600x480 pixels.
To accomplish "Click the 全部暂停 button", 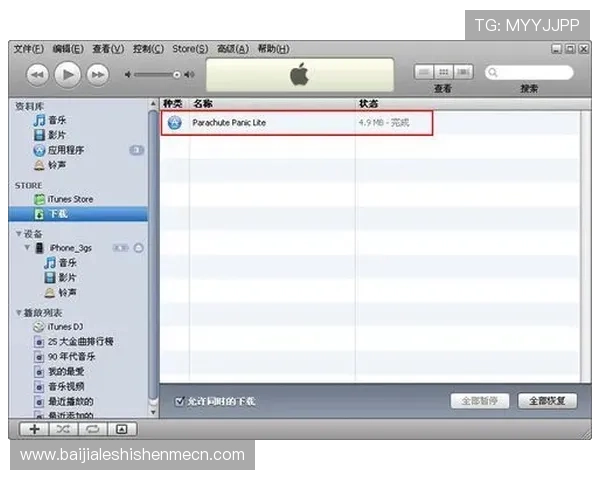I will tap(480, 401).
